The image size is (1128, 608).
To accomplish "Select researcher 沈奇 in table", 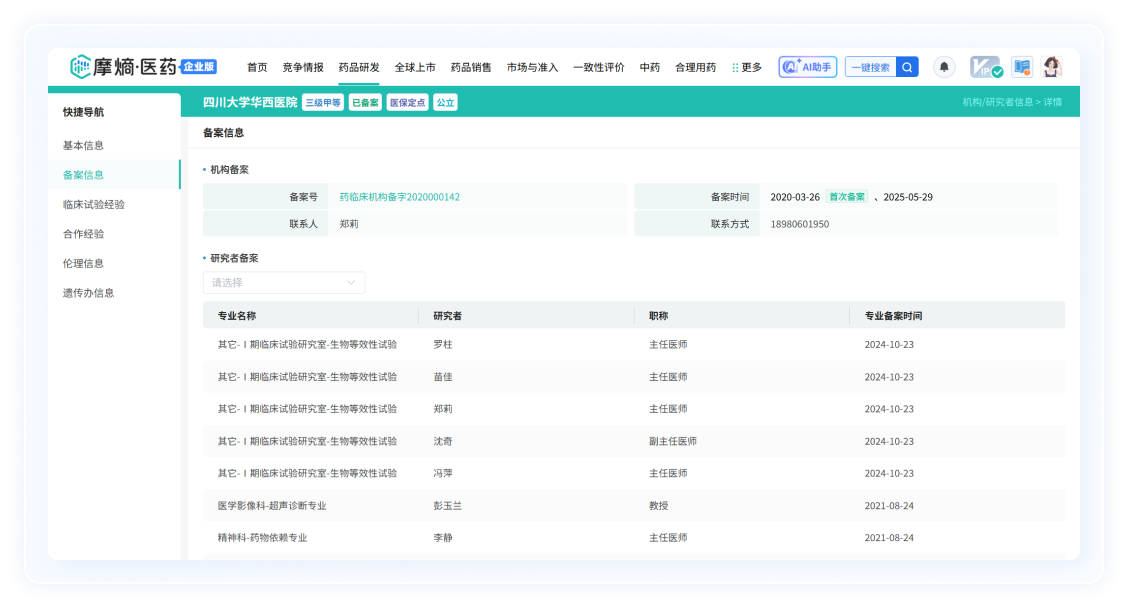I will pyautogui.click(x=443, y=441).
